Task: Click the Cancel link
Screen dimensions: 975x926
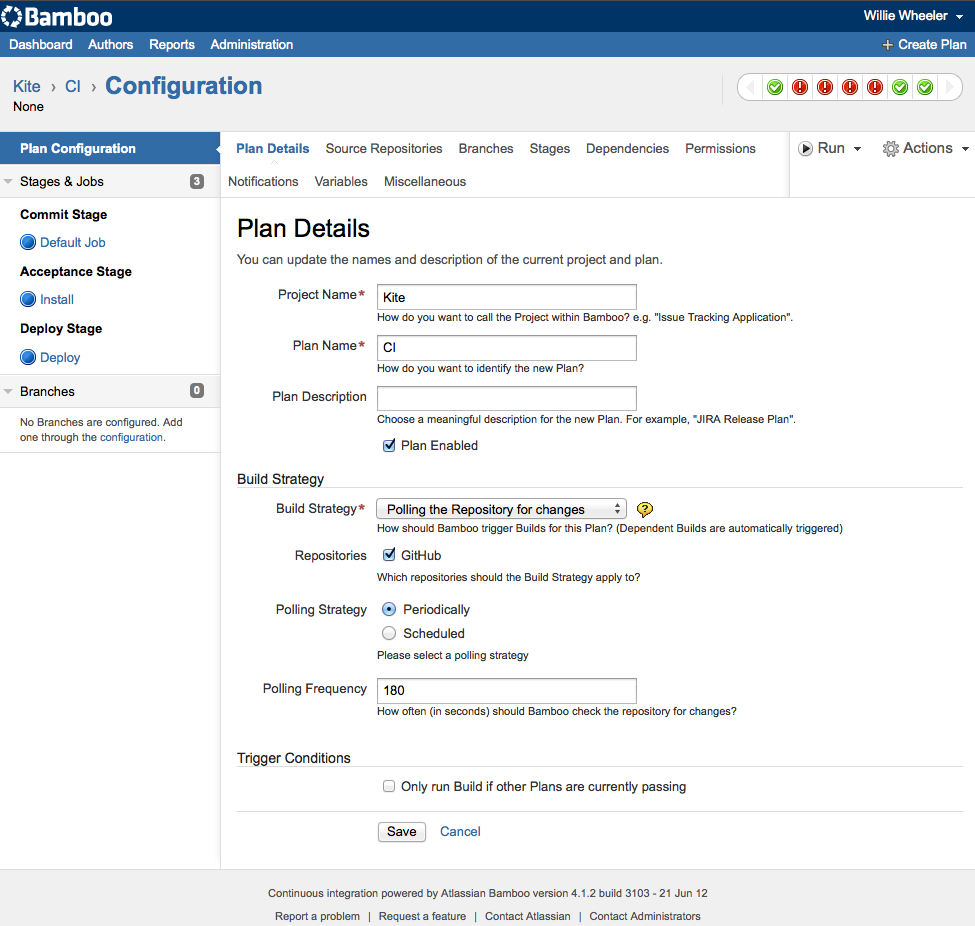Action: [460, 831]
